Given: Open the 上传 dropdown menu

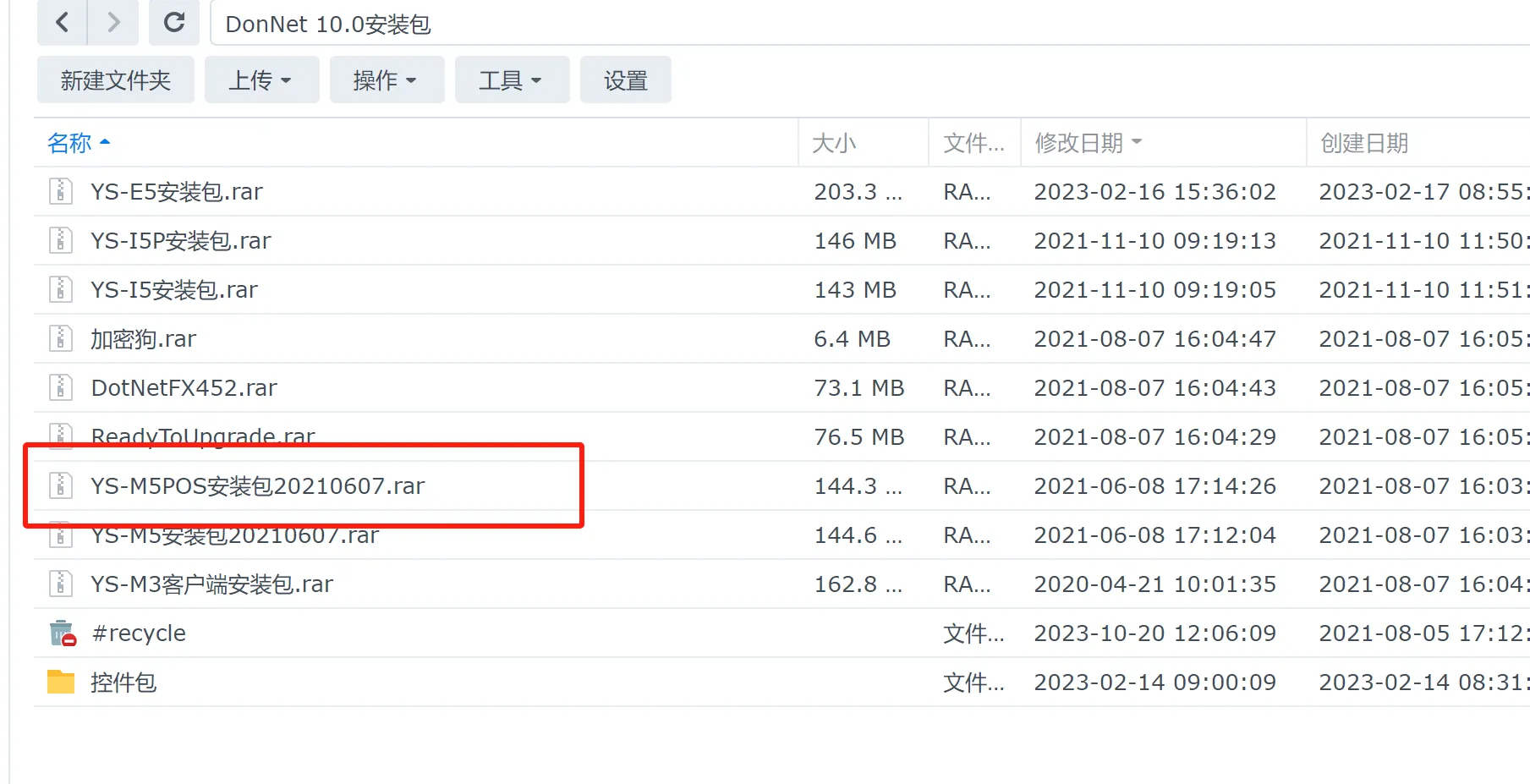Looking at the screenshot, I should (x=261, y=80).
